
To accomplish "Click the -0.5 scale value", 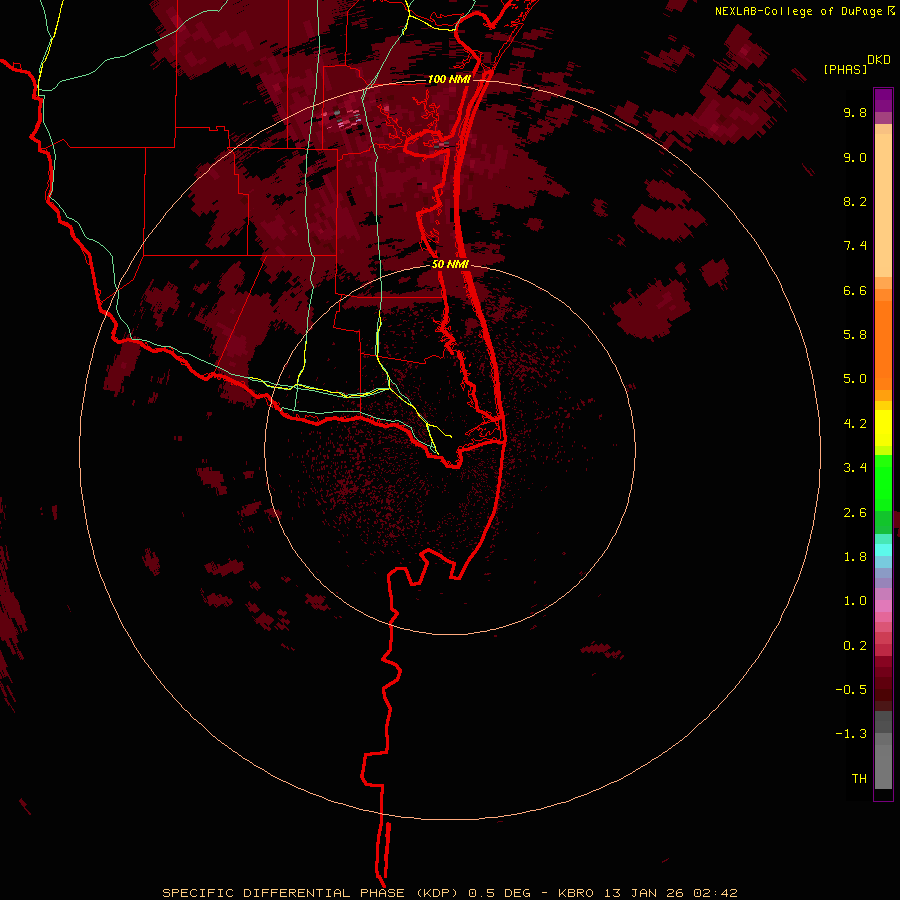I will coord(851,690).
